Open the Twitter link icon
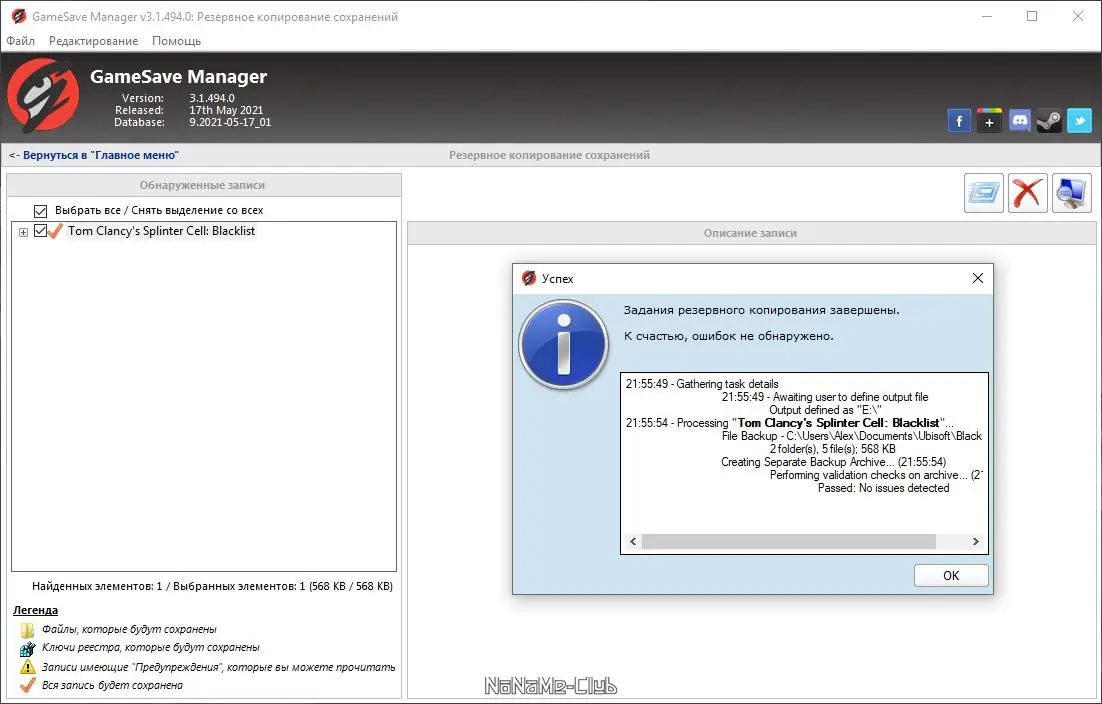 (1080, 121)
